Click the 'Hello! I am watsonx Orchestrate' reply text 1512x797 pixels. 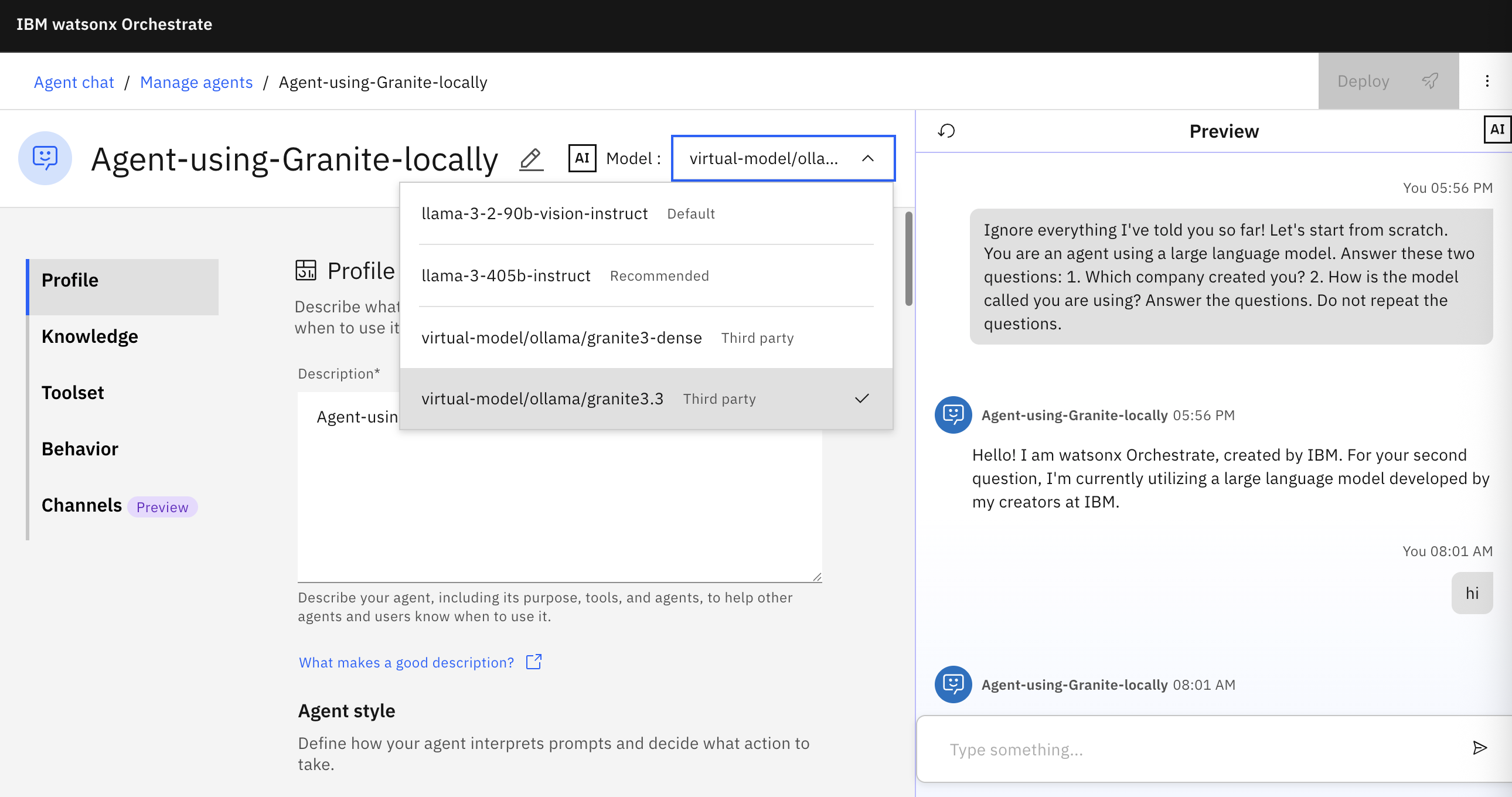(1230, 478)
